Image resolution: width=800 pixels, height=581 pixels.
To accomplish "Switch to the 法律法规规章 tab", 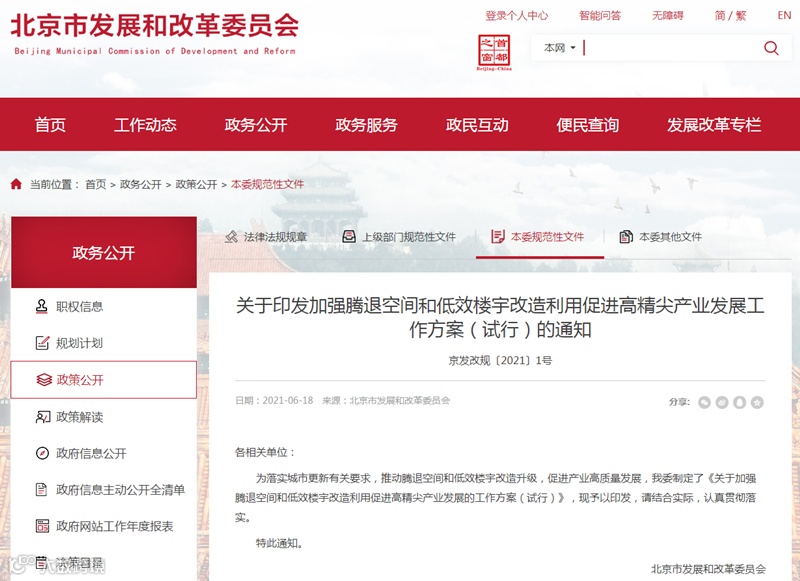I will pos(266,237).
